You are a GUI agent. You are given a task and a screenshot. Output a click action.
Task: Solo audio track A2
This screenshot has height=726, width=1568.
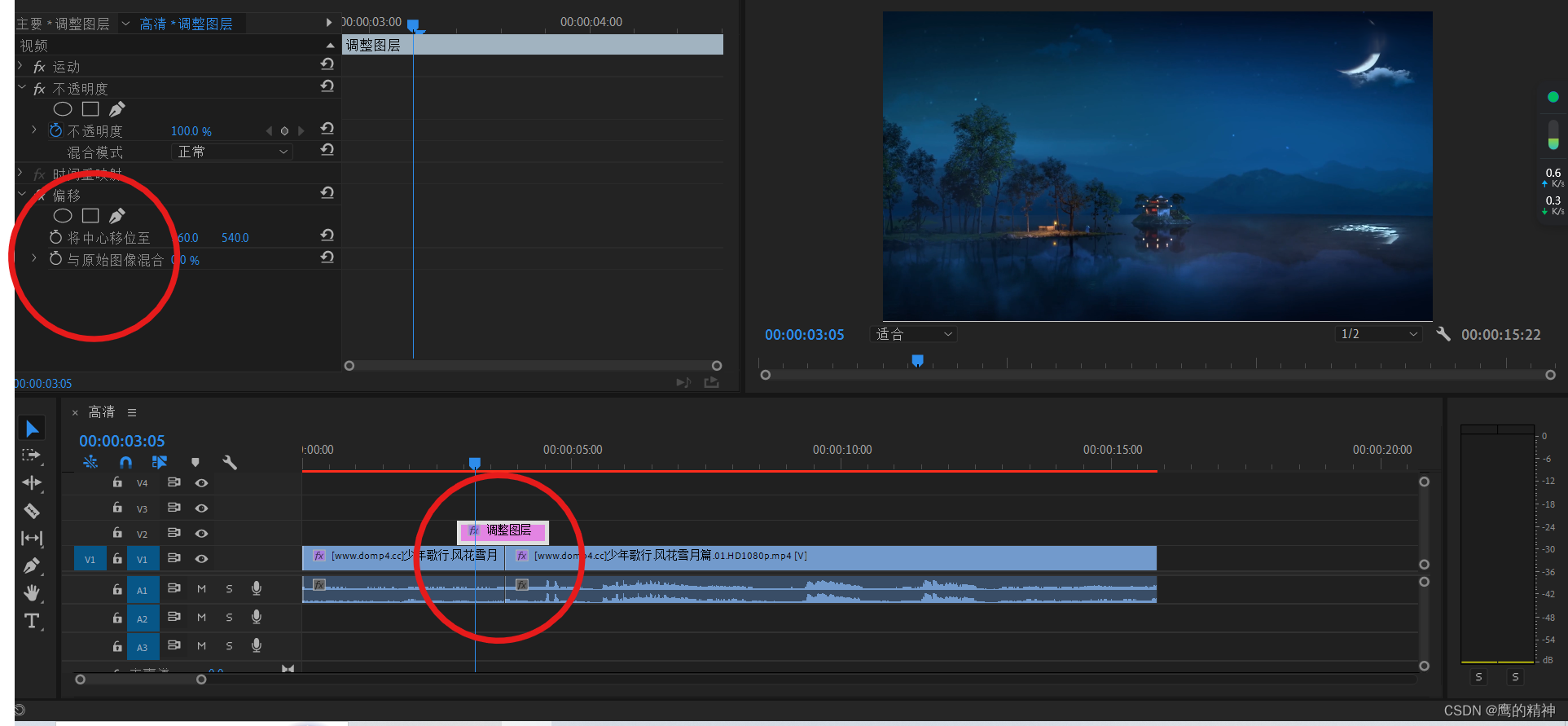[229, 618]
